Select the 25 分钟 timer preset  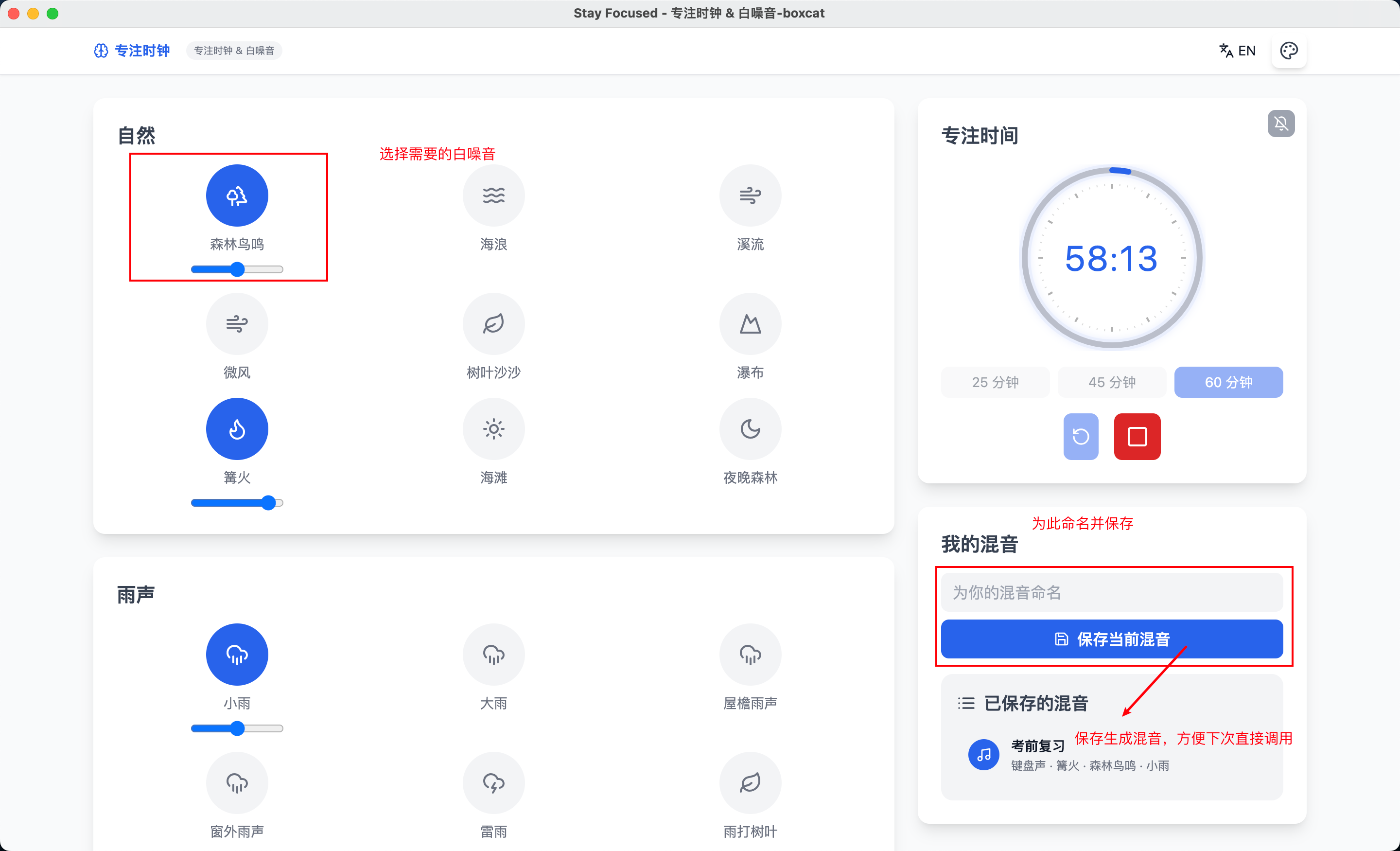click(x=996, y=382)
